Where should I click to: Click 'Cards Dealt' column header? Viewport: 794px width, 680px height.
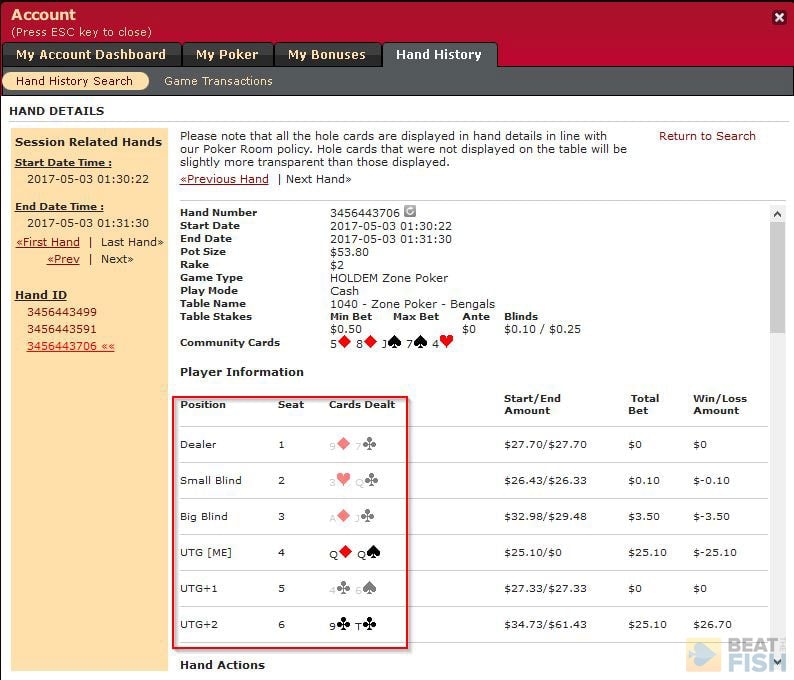click(362, 405)
